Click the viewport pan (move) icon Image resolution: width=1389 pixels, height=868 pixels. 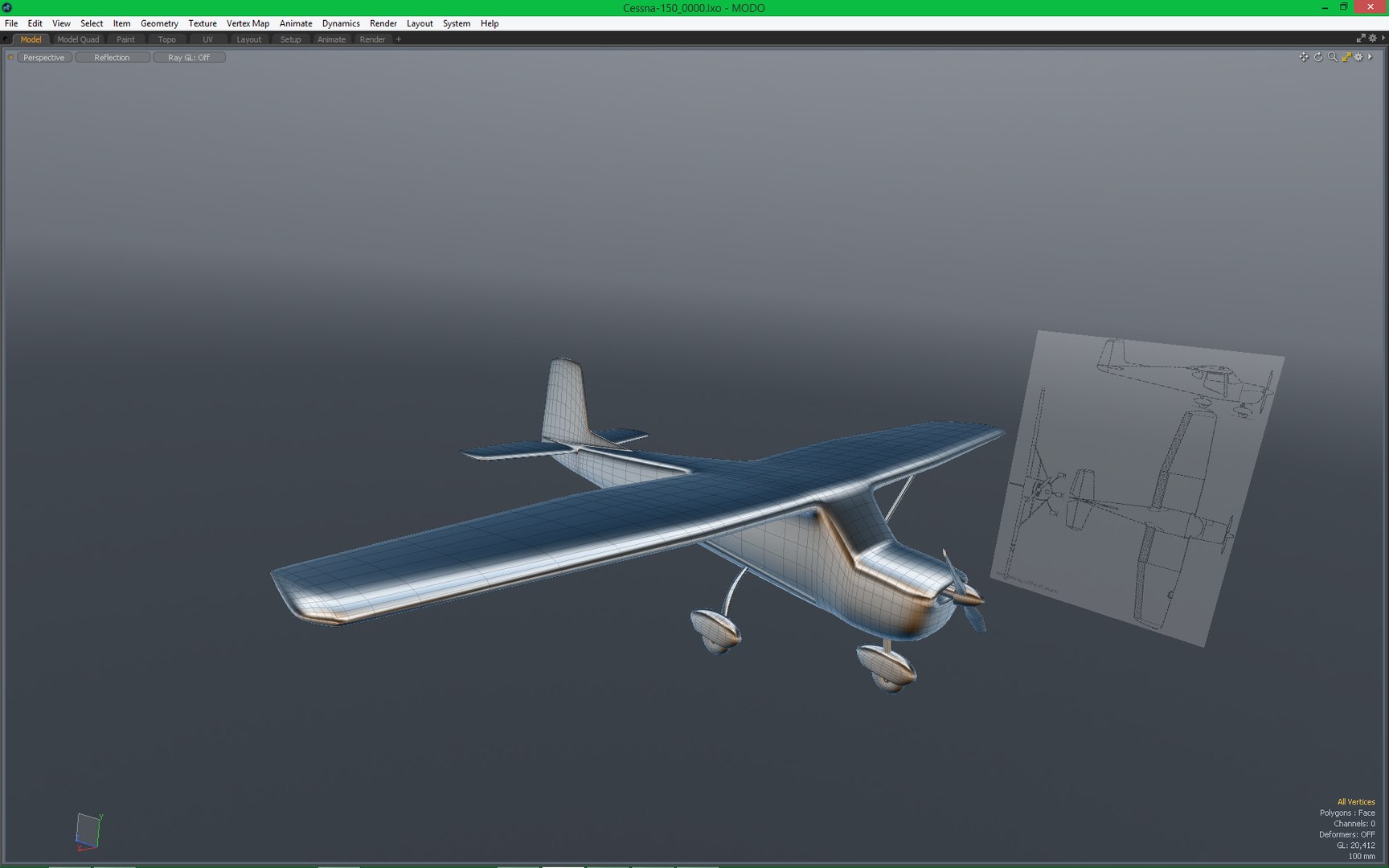tap(1303, 57)
